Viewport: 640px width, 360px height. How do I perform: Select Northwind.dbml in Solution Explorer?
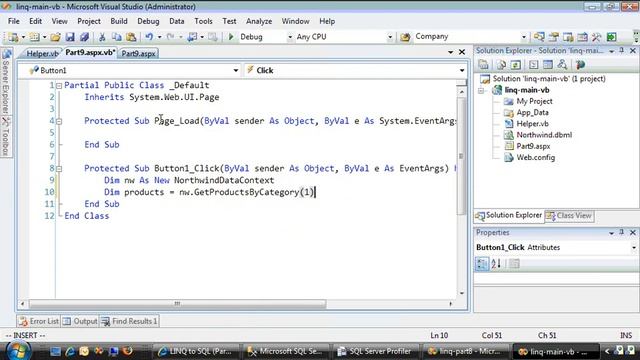pos(544,135)
